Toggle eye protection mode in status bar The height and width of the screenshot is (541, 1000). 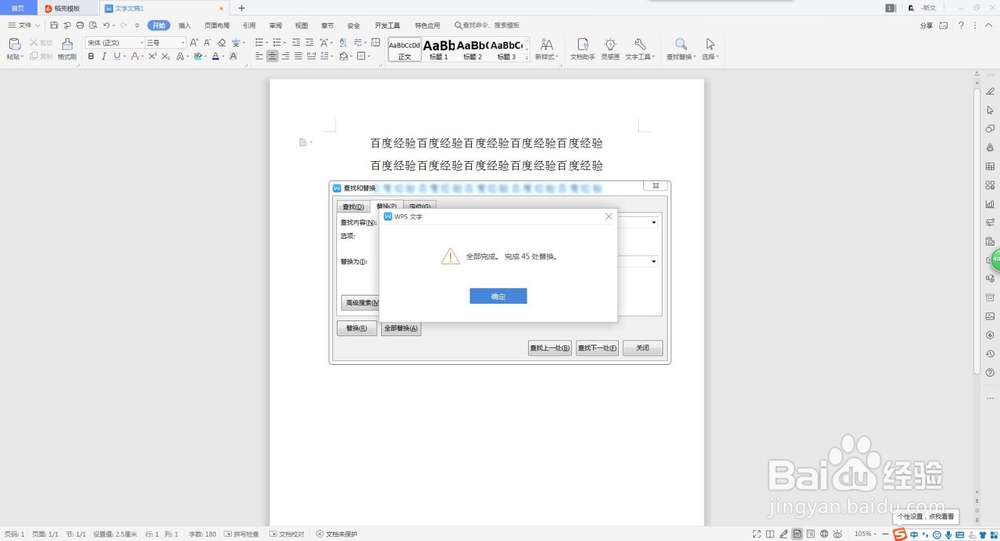(x=837, y=534)
